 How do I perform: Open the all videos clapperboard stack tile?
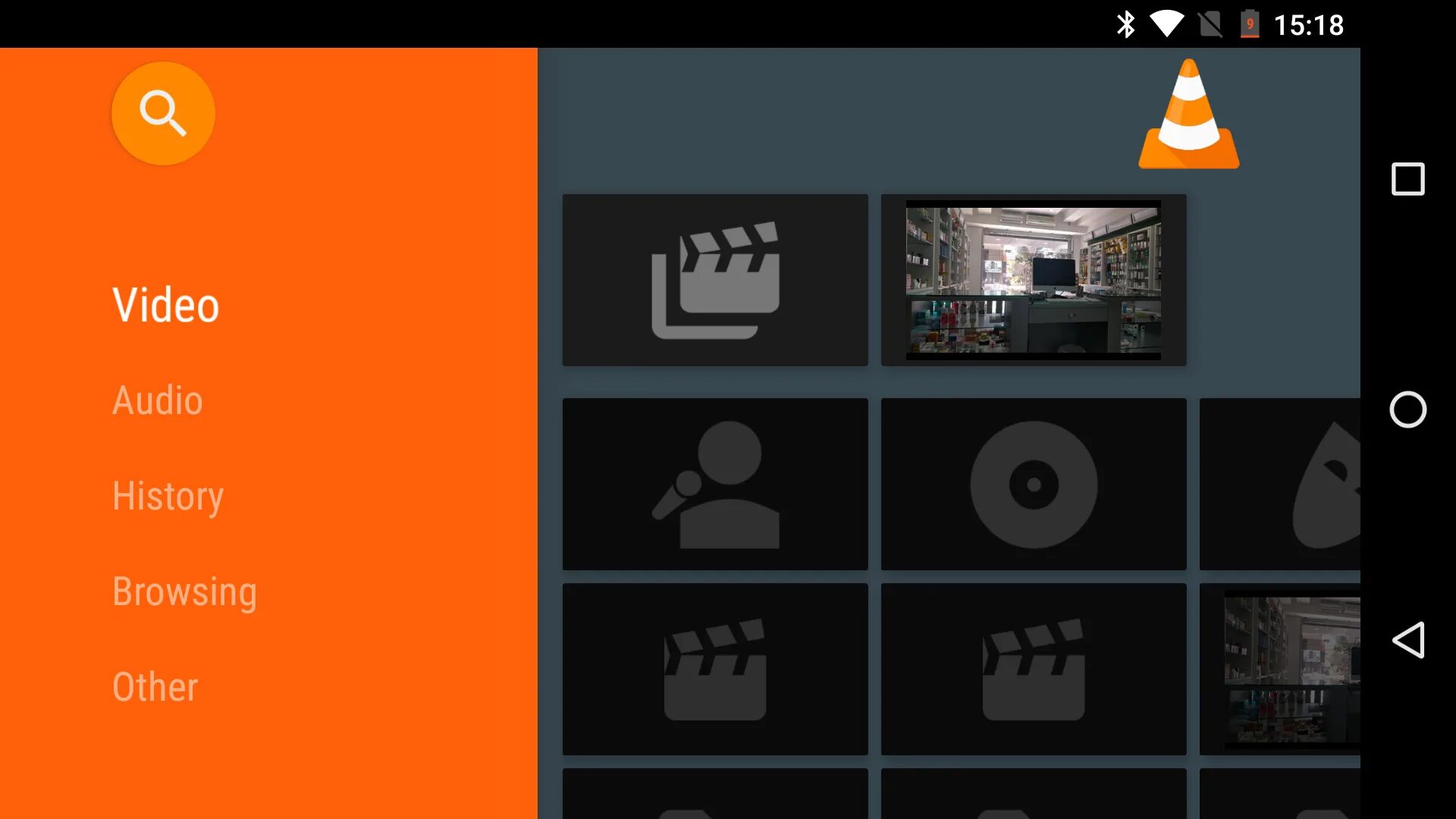pyautogui.click(x=715, y=280)
